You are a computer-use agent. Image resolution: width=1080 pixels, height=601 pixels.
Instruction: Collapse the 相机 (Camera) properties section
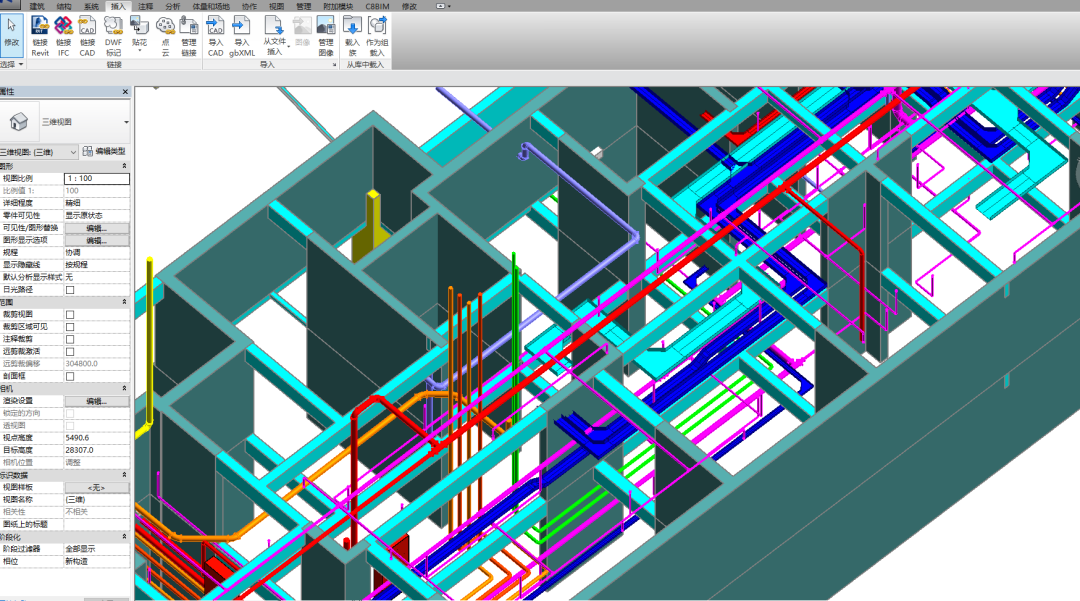pyautogui.click(x=125, y=388)
